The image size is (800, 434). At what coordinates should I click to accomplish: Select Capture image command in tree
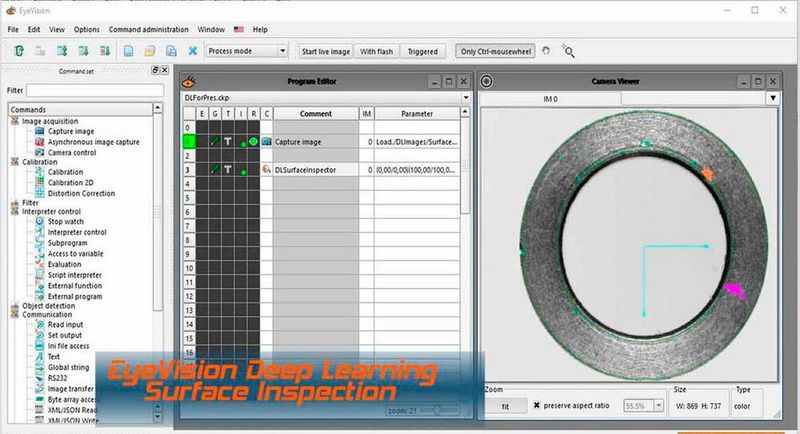pyautogui.click(x=71, y=131)
